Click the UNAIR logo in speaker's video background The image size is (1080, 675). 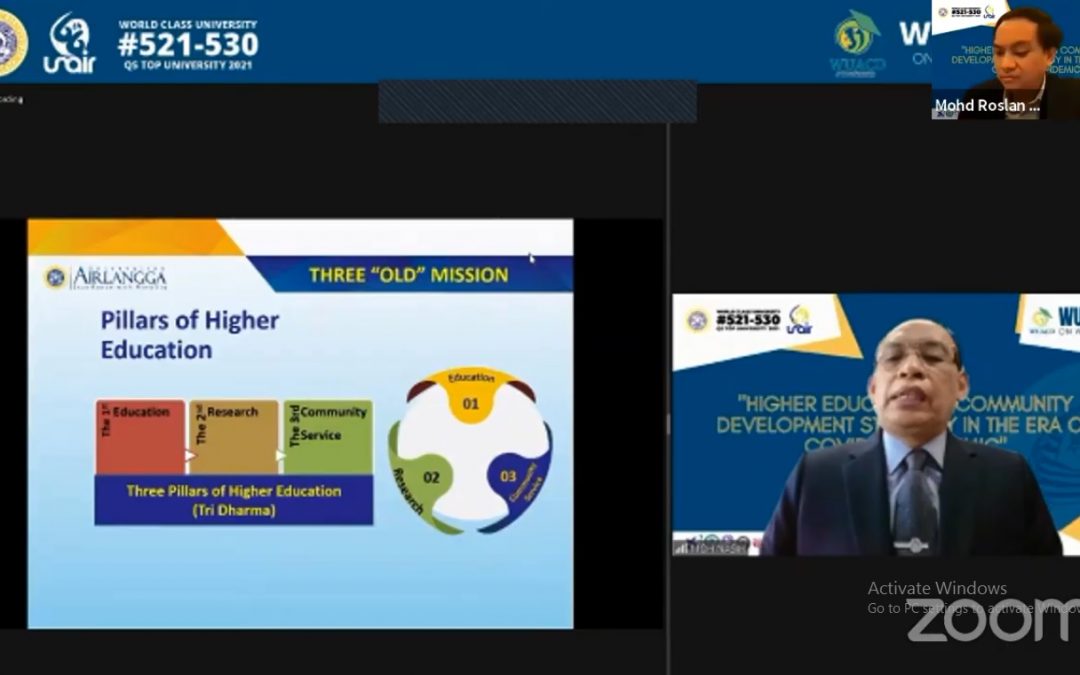click(799, 320)
